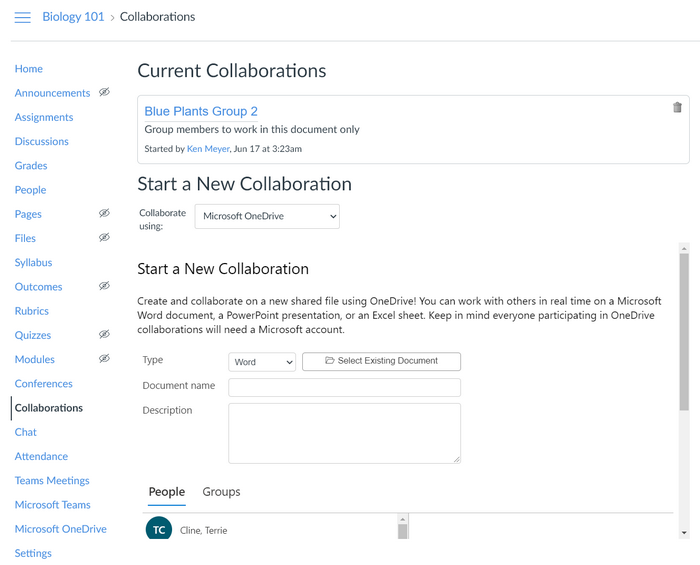
Task: Open Quizzes in course navigation
Action: tap(33, 335)
